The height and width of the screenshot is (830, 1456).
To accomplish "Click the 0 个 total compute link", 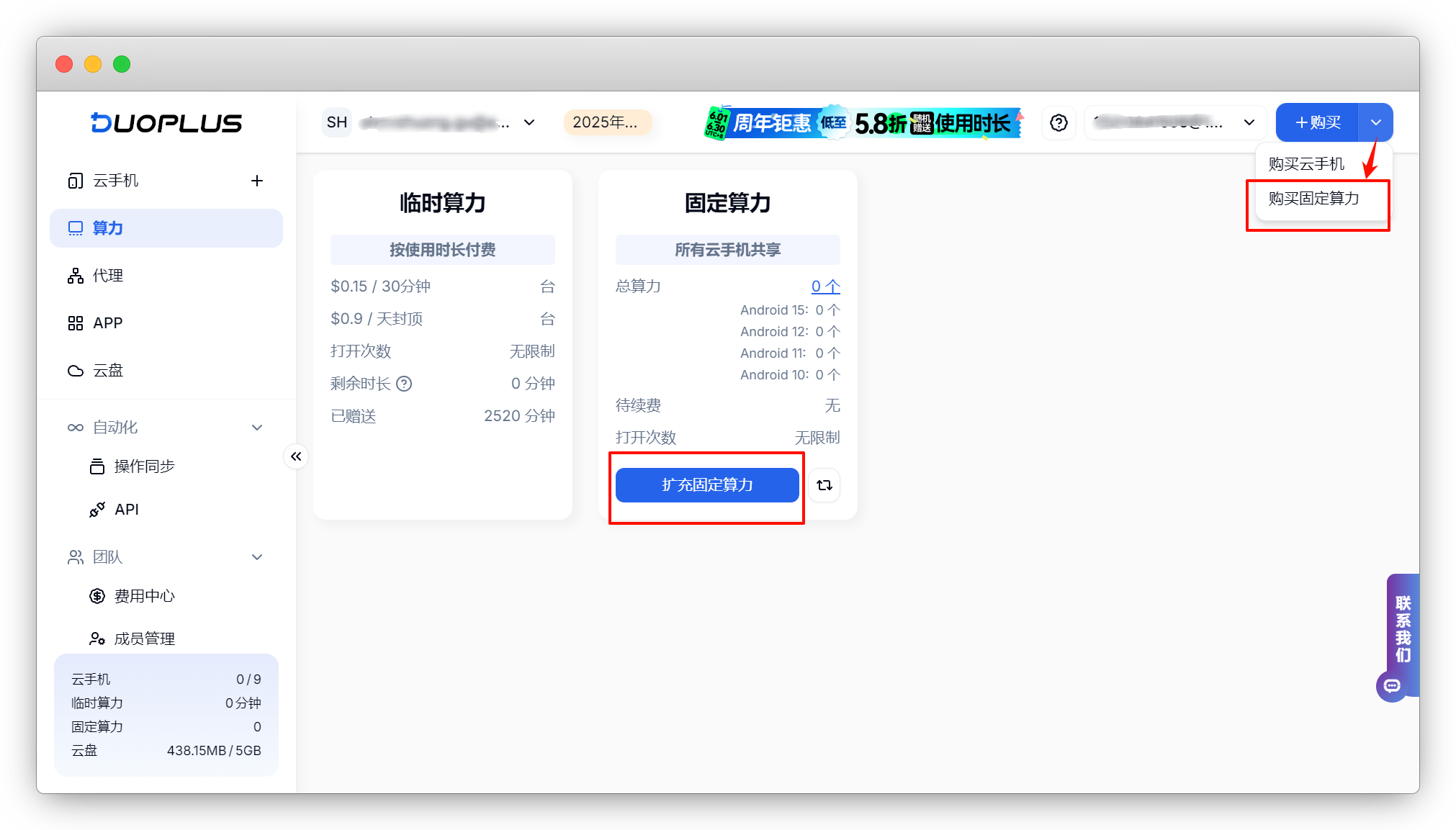I will point(825,287).
